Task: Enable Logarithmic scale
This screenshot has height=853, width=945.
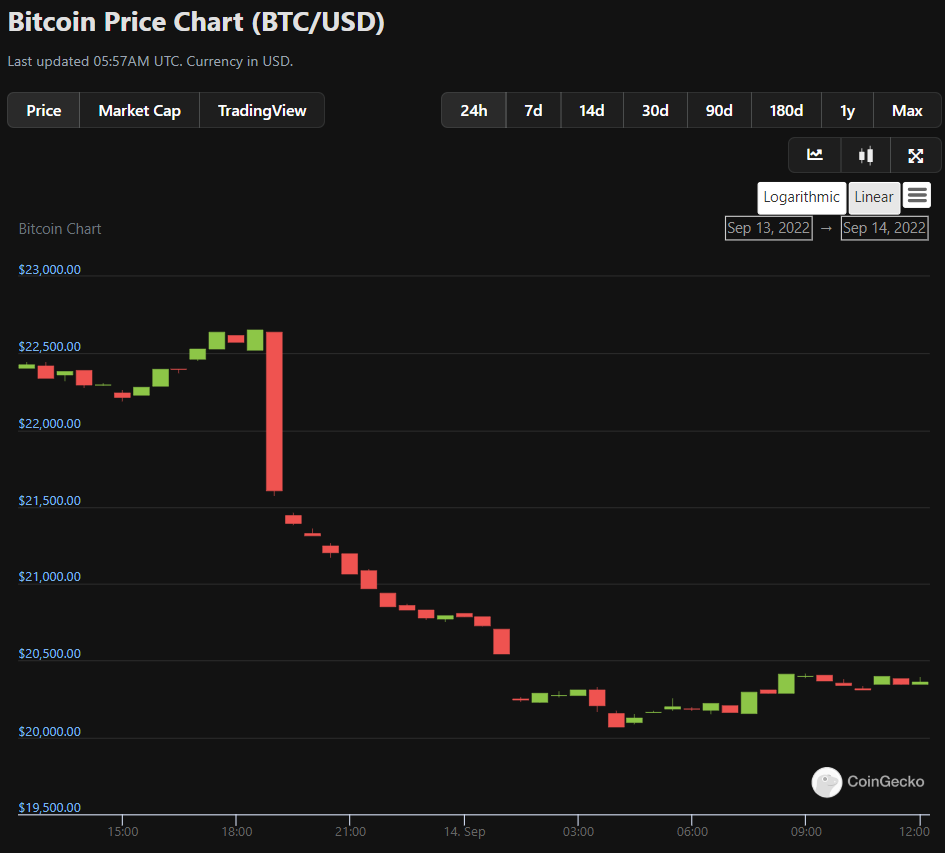Action: 802,198
